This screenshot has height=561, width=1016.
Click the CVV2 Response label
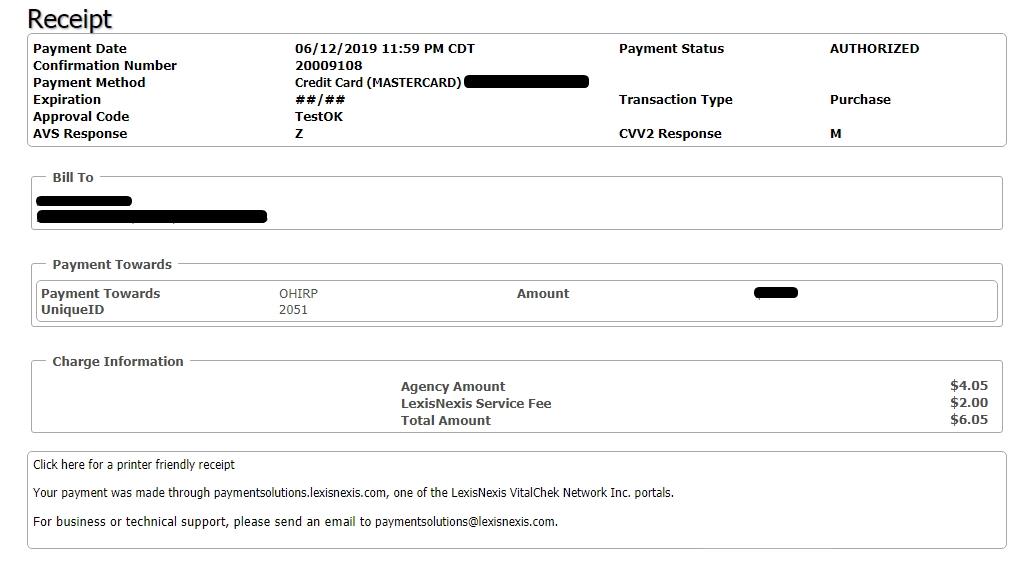670,133
